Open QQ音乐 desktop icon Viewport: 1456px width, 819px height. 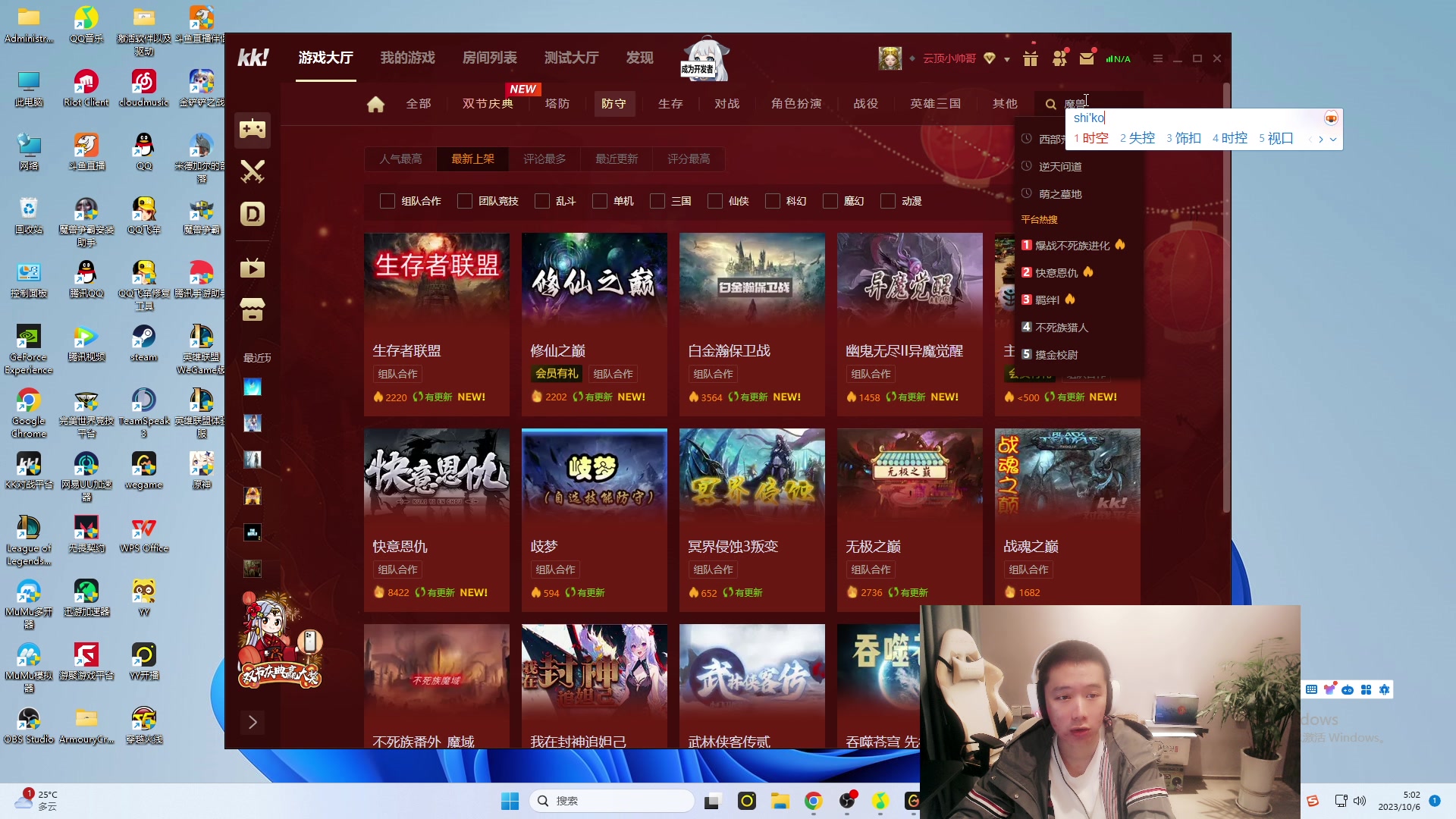coord(86,25)
